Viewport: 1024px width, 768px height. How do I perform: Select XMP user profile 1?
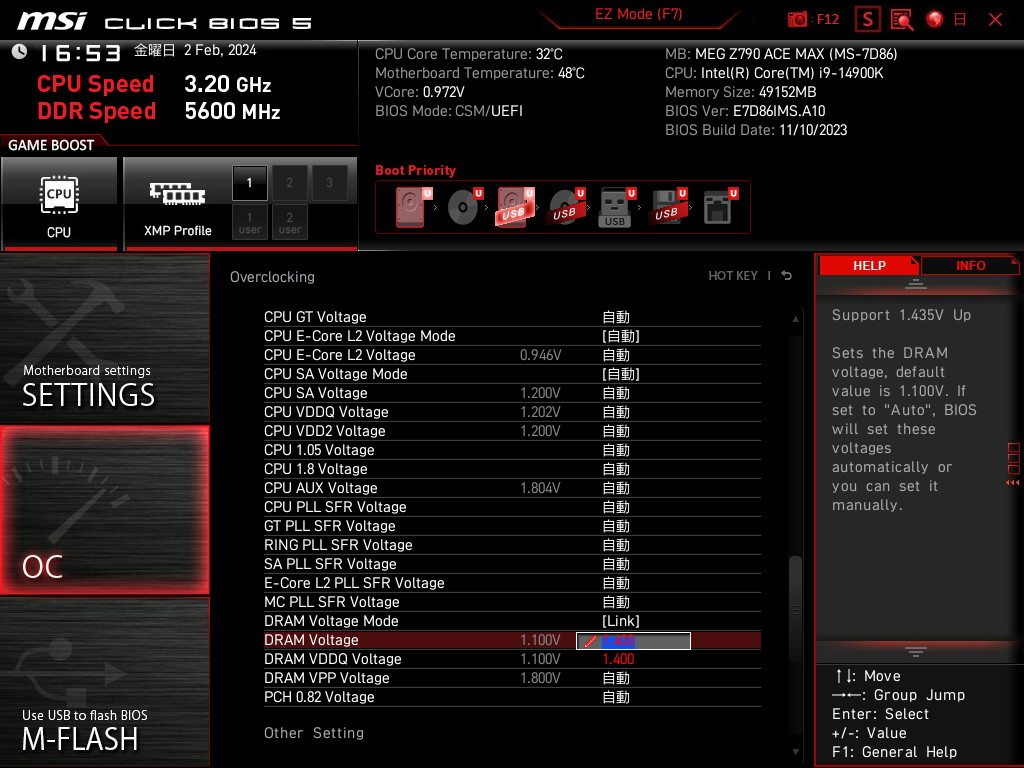click(249, 222)
